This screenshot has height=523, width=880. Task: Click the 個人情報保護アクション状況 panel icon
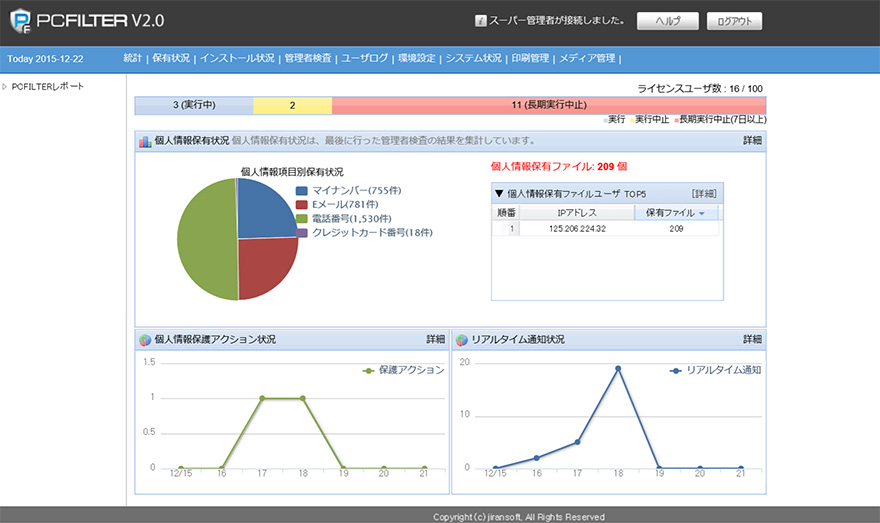point(145,340)
